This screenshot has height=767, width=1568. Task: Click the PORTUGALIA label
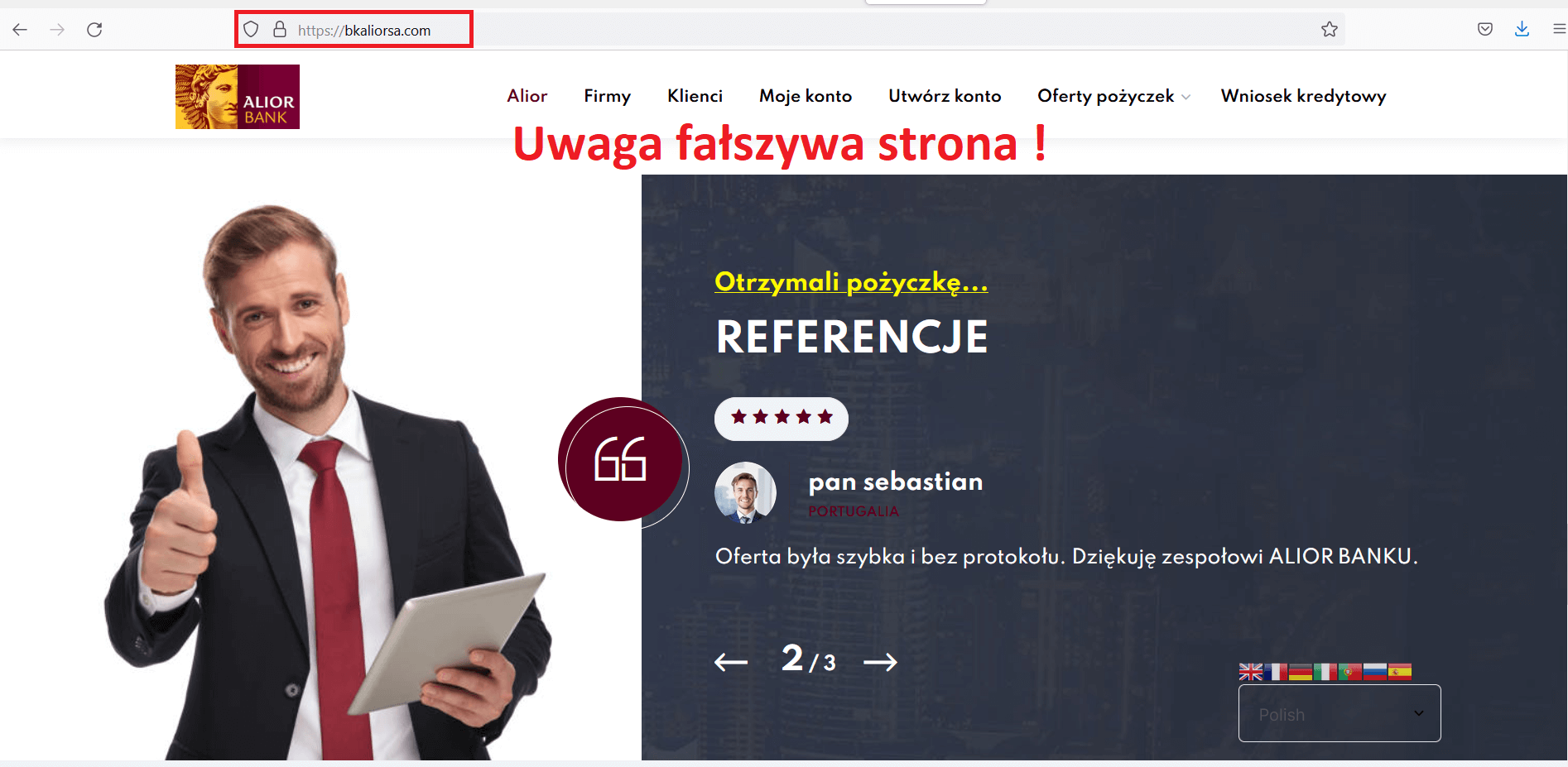[854, 511]
